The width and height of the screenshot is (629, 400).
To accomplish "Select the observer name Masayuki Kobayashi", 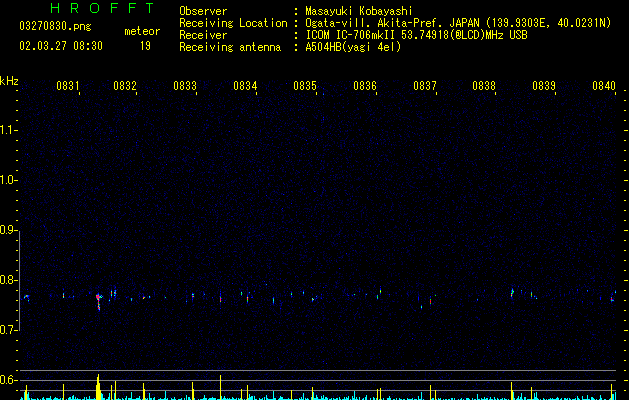I will pos(359,11).
